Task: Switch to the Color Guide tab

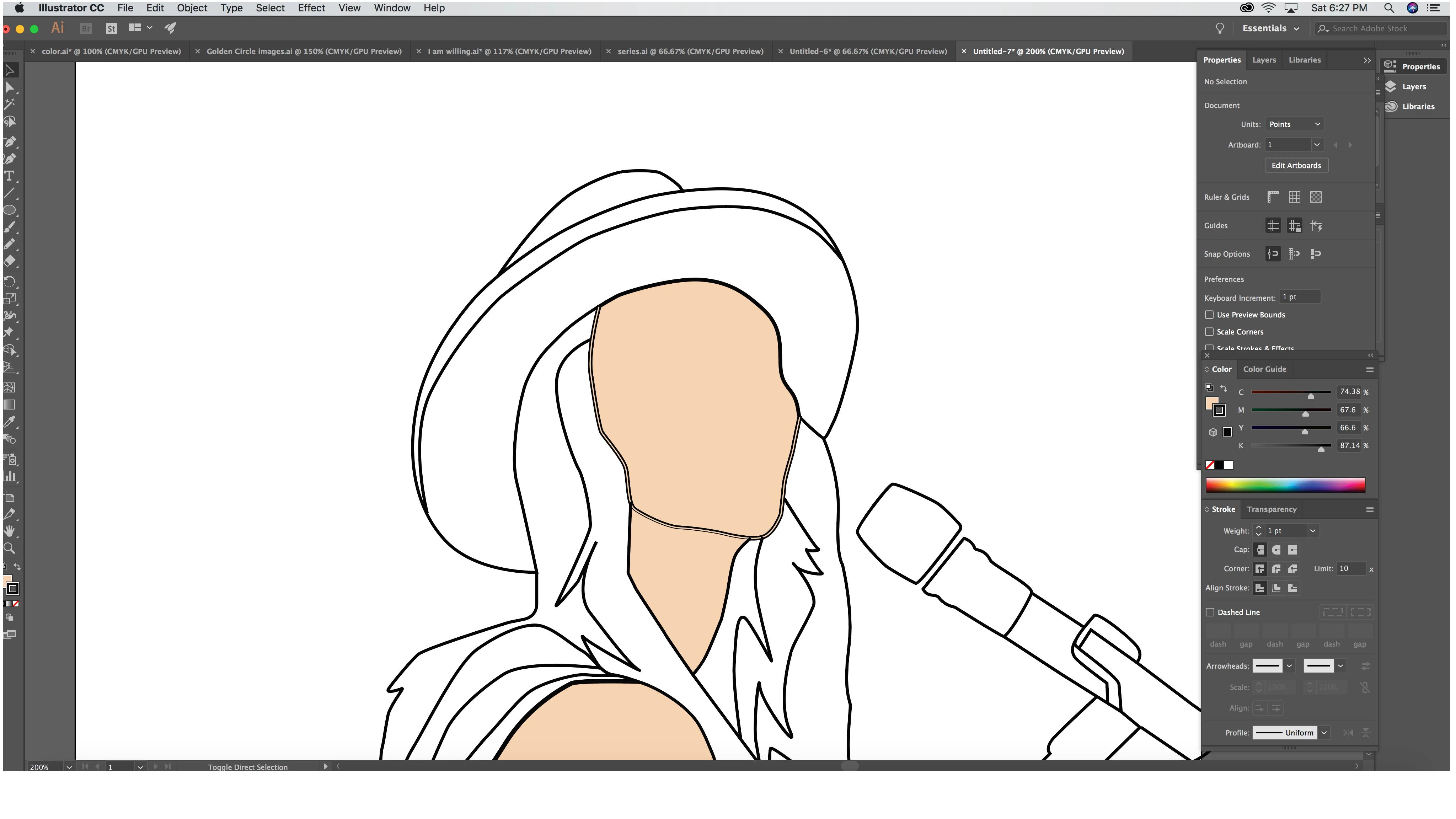Action: (x=1264, y=369)
